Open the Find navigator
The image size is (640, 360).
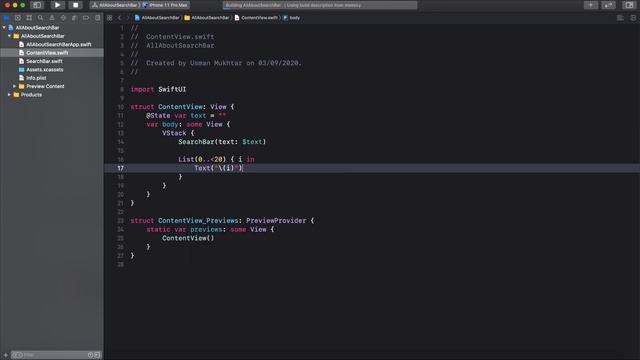click(x=40, y=18)
